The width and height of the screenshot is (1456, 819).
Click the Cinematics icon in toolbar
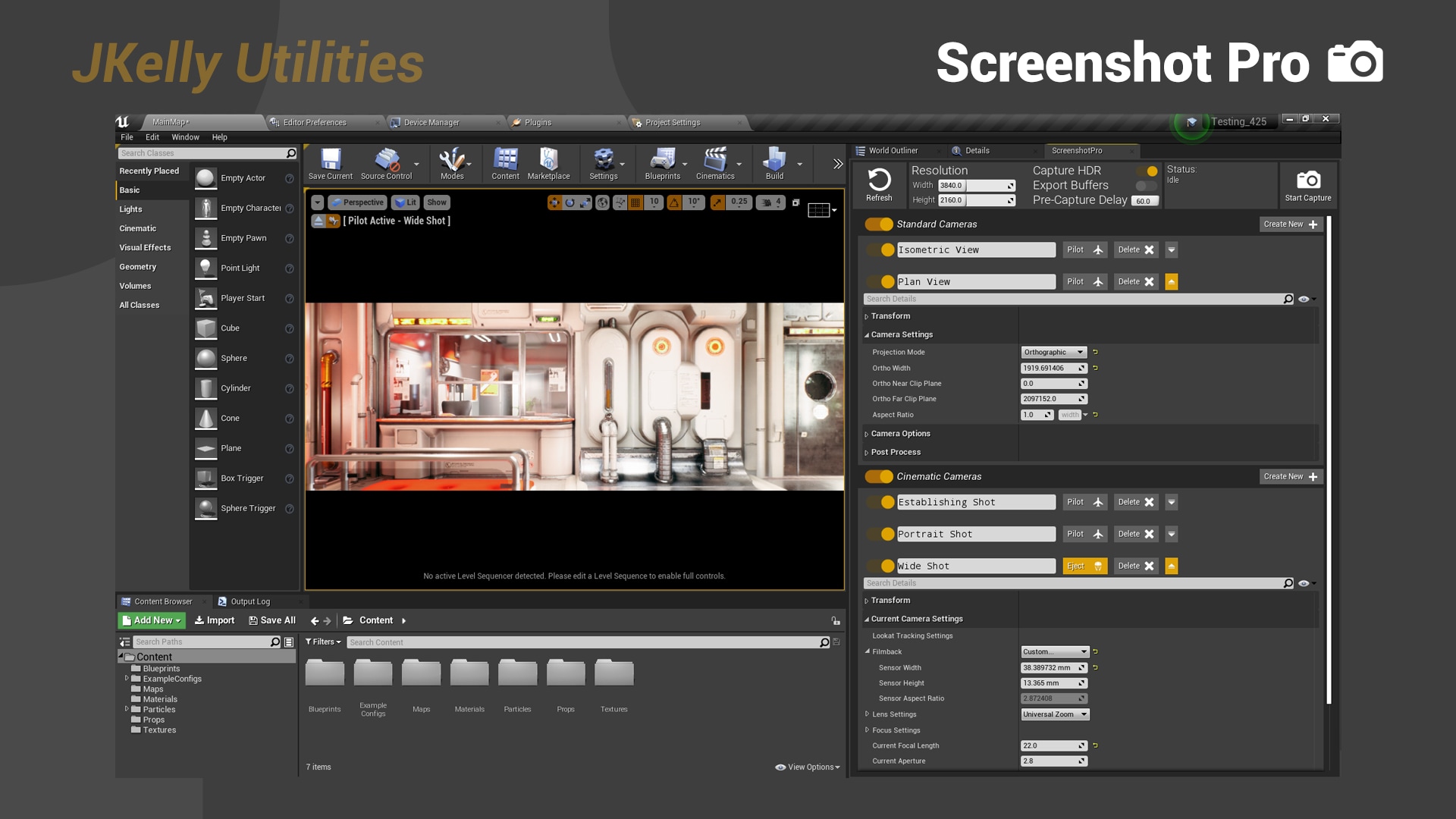click(716, 162)
